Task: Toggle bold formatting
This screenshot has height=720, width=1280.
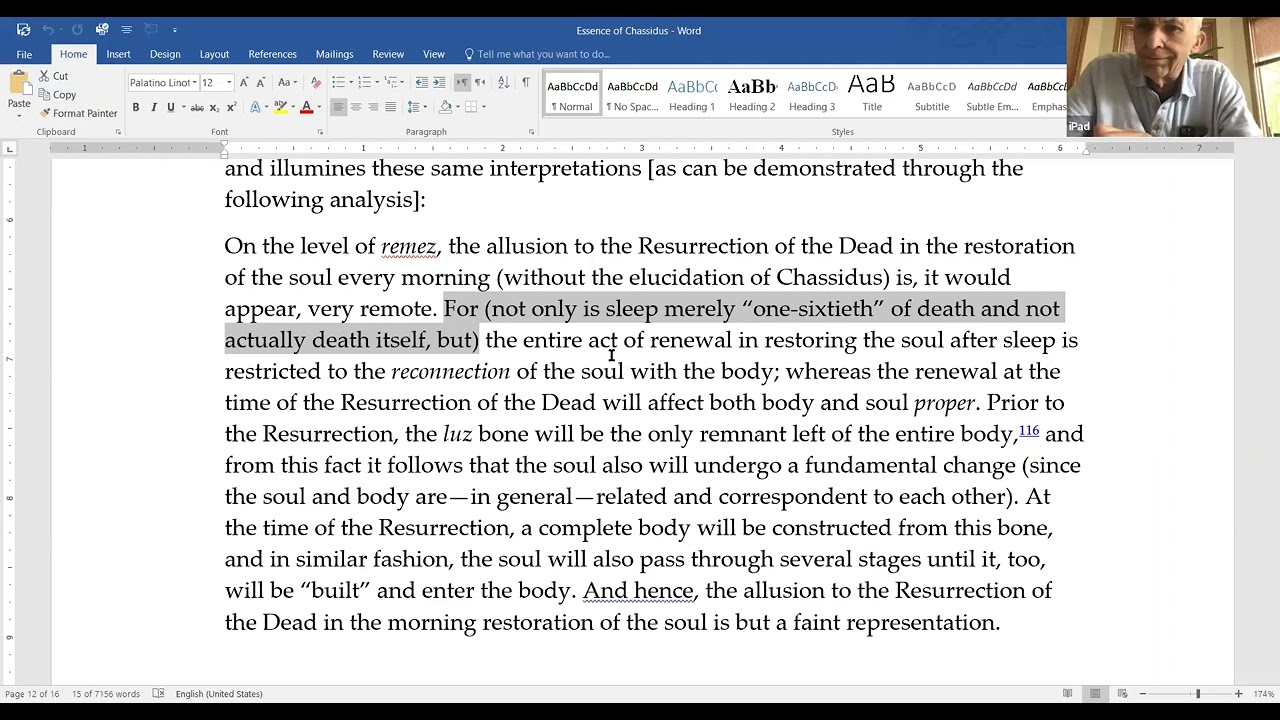Action: pyautogui.click(x=136, y=107)
